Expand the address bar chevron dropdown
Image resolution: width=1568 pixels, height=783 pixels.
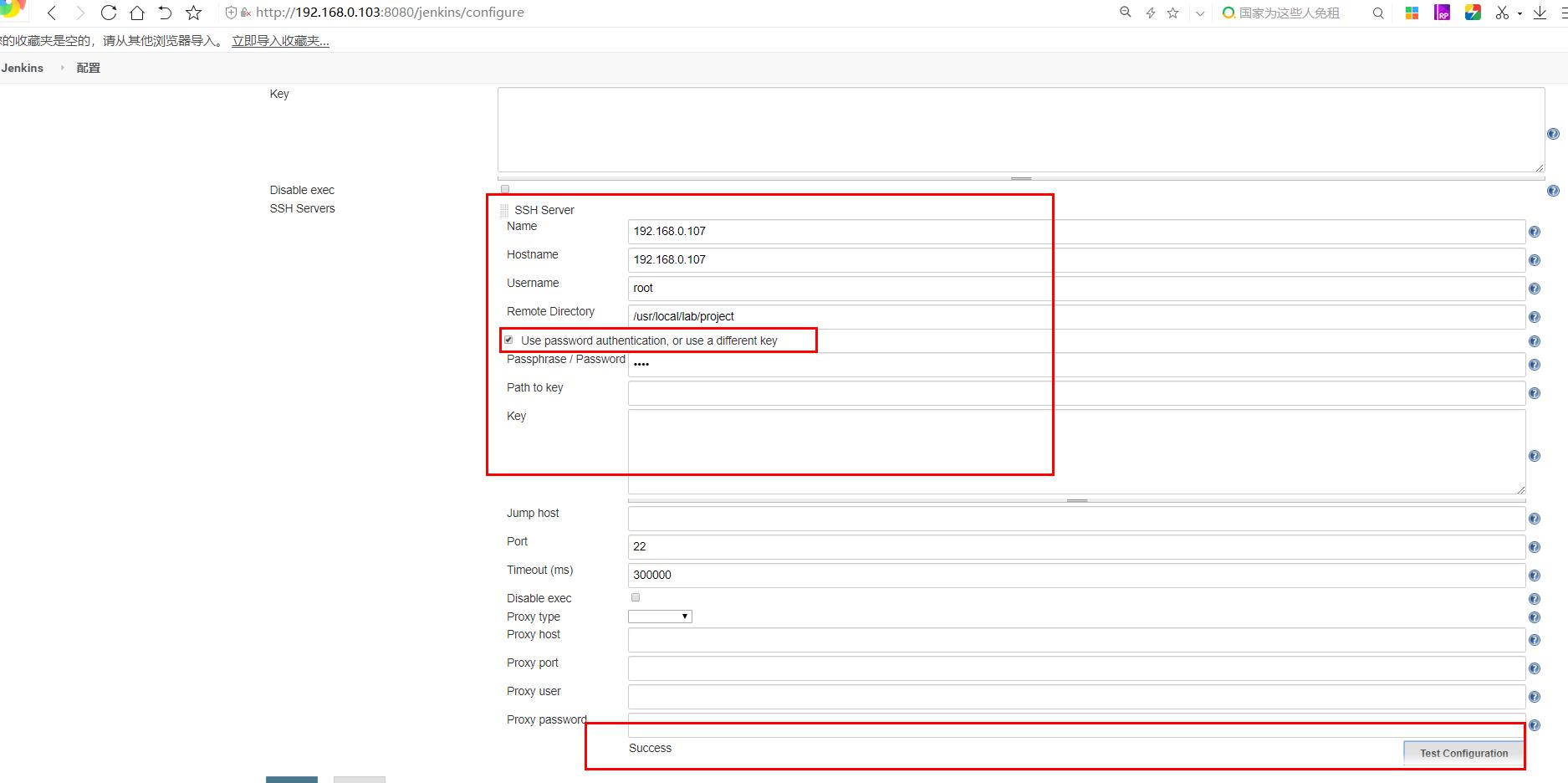[x=1200, y=13]
